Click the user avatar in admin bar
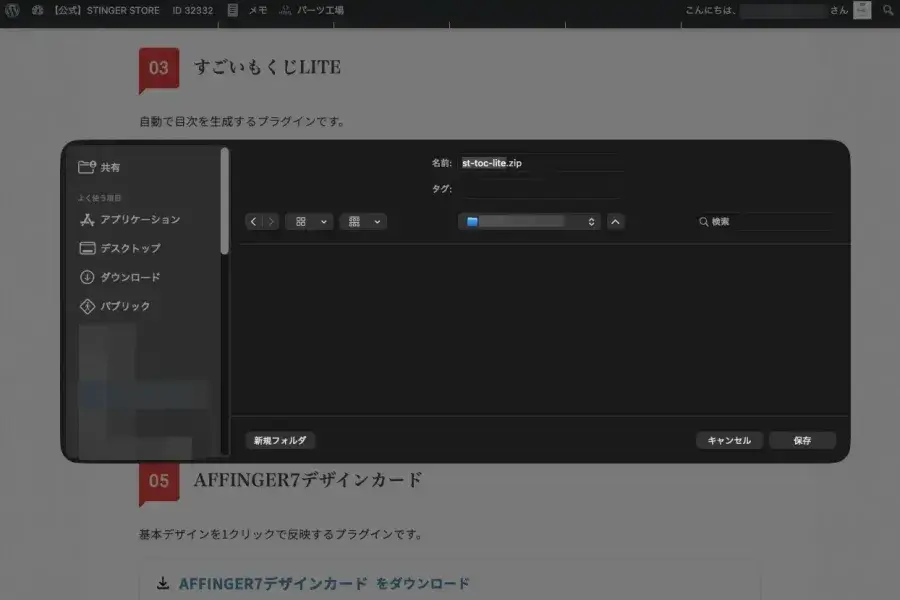 tap(862, 10)
